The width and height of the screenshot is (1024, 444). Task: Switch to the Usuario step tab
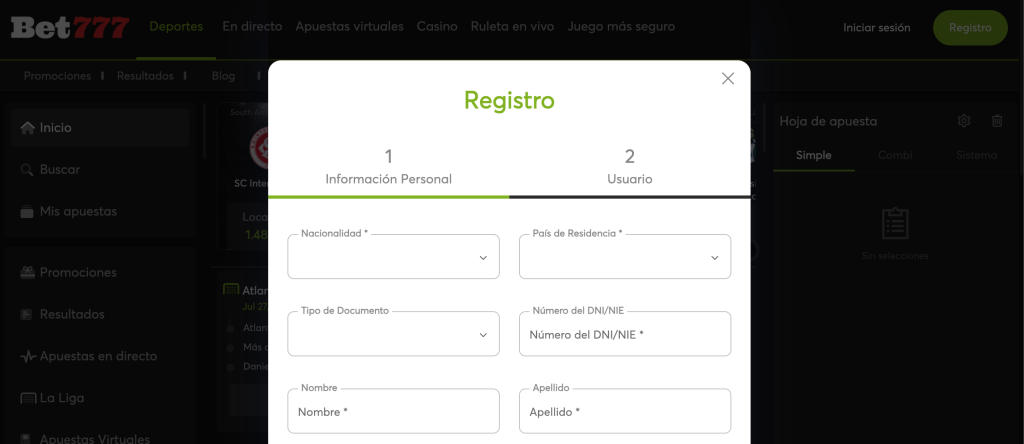pos(630,167)
